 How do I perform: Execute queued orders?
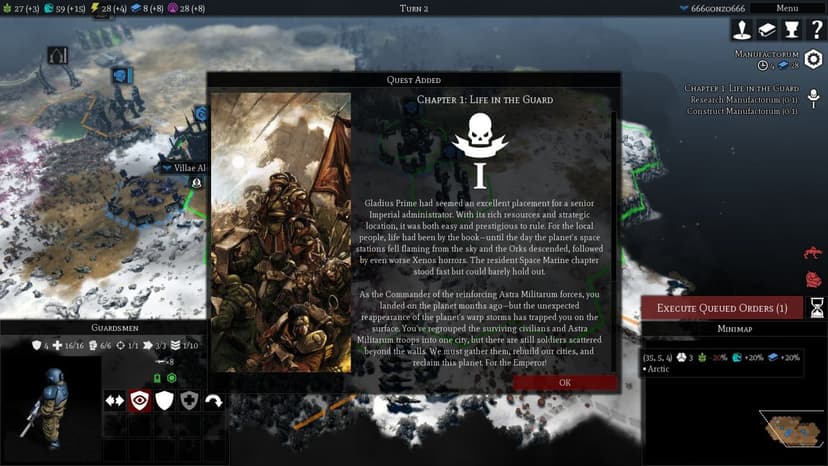(x=722, y=308)
